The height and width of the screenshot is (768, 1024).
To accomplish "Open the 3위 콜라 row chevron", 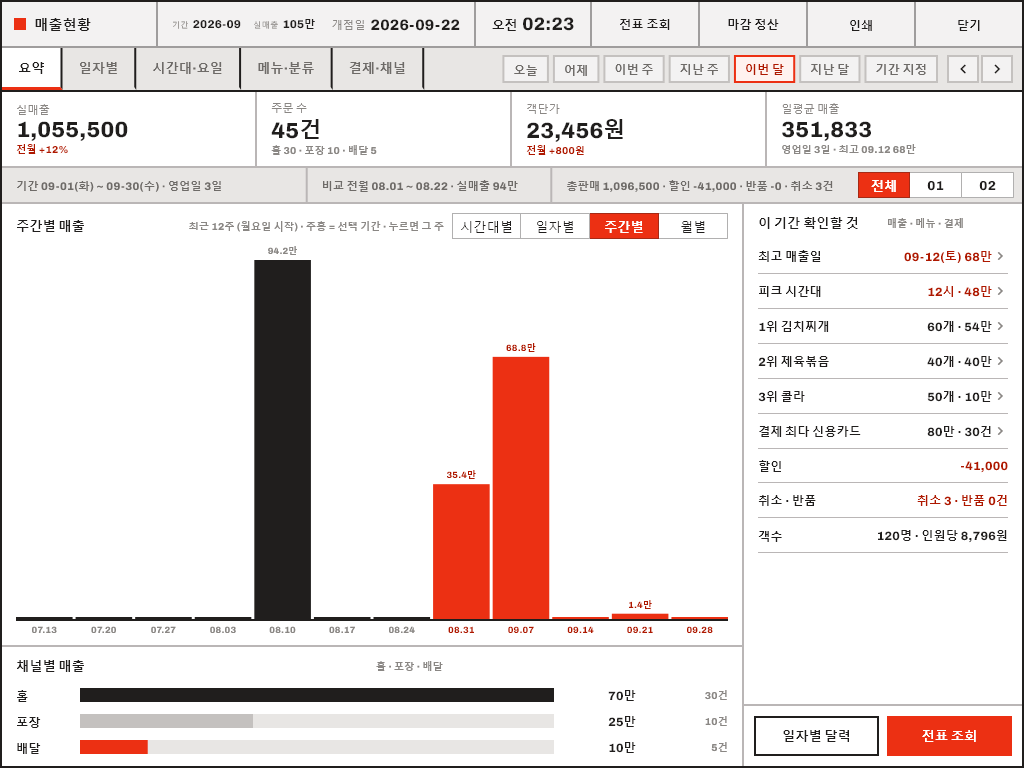I will click(x=1000, y=396).
